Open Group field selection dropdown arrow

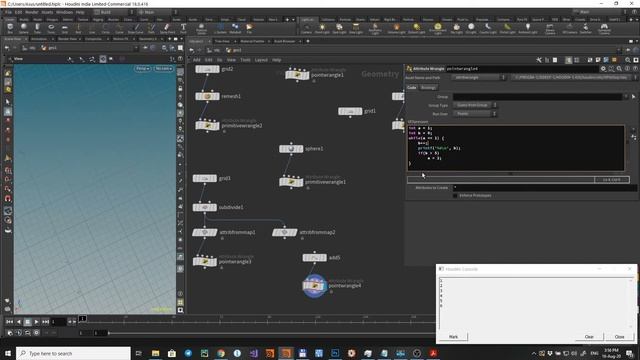coord(626,97)
